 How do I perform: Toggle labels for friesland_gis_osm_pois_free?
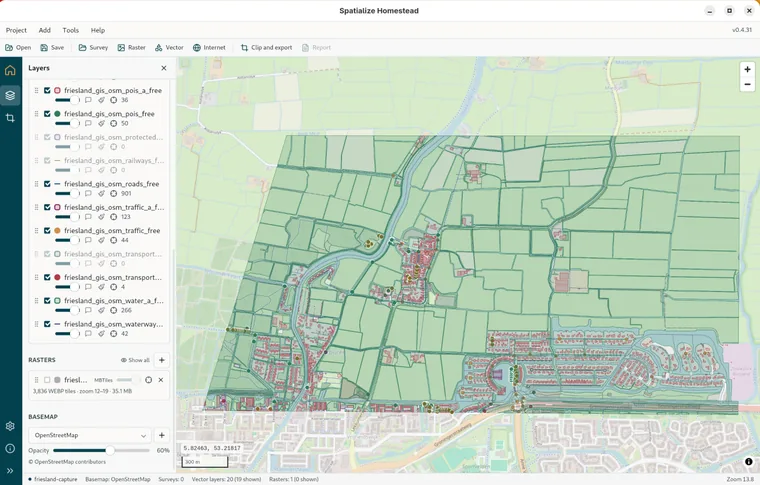[x=88, y=124]
